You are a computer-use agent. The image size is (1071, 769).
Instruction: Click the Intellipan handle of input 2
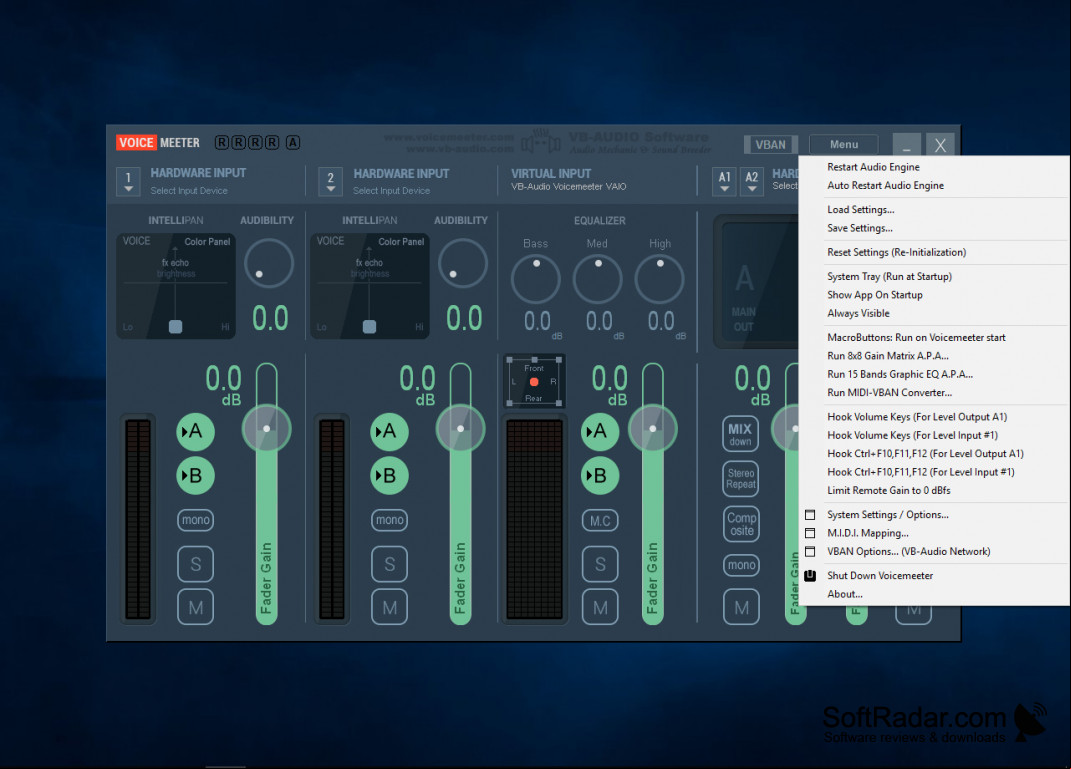click(370, 326)
